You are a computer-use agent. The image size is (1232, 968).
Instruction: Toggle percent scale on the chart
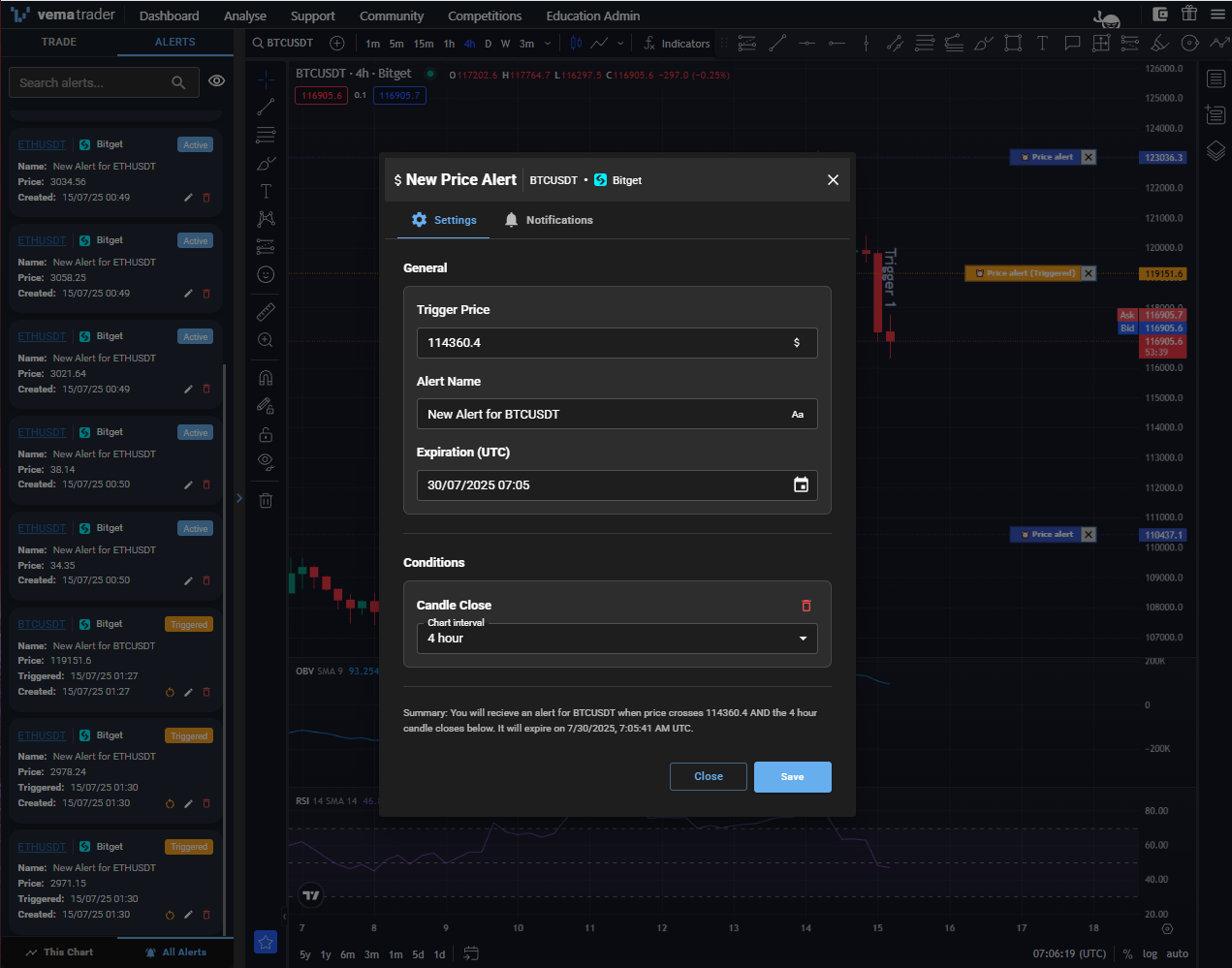point(1127,954)
